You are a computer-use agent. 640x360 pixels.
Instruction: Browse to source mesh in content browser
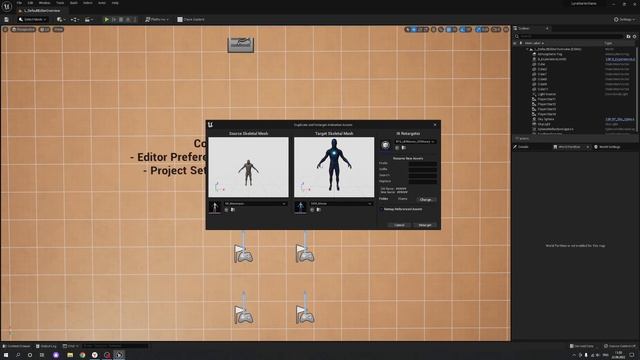233,210
